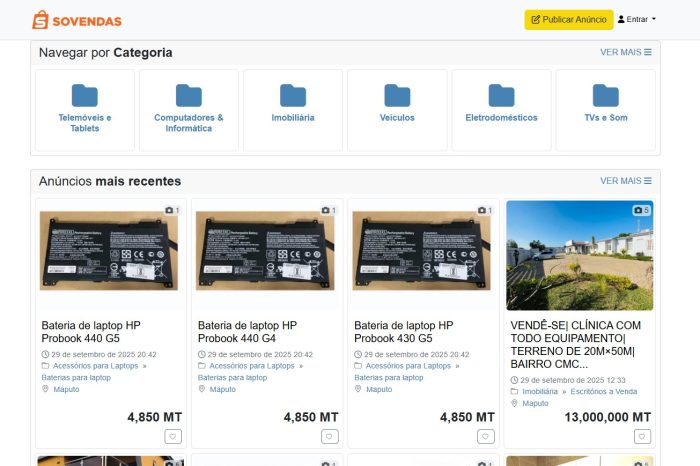Select the TVs e Som folder icon
700x466 pixels.
(605, 95)
